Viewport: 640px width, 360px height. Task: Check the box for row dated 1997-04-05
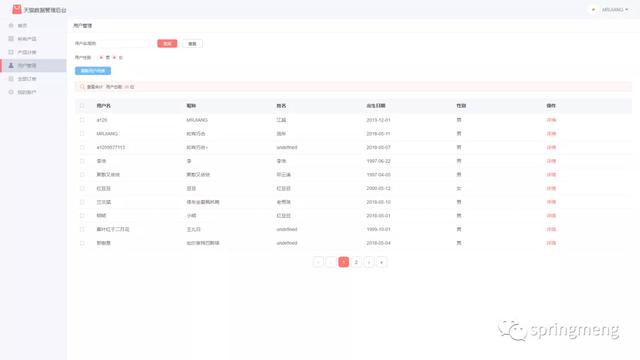click(x=82, y=175)
